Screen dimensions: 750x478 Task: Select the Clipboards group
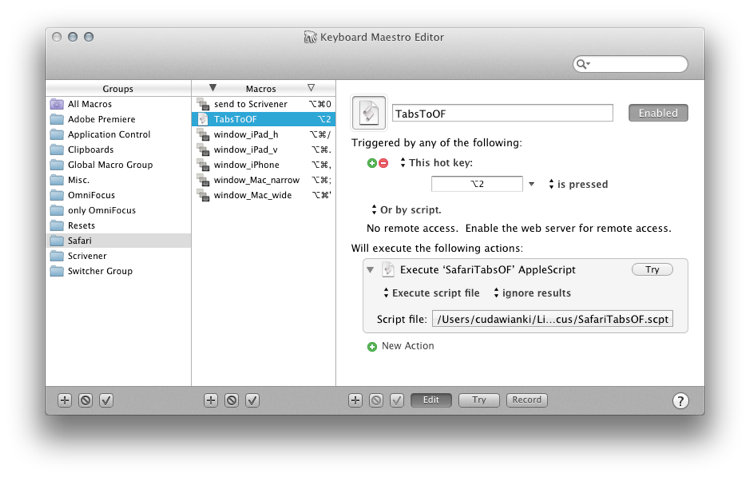[x=119, y=150]
